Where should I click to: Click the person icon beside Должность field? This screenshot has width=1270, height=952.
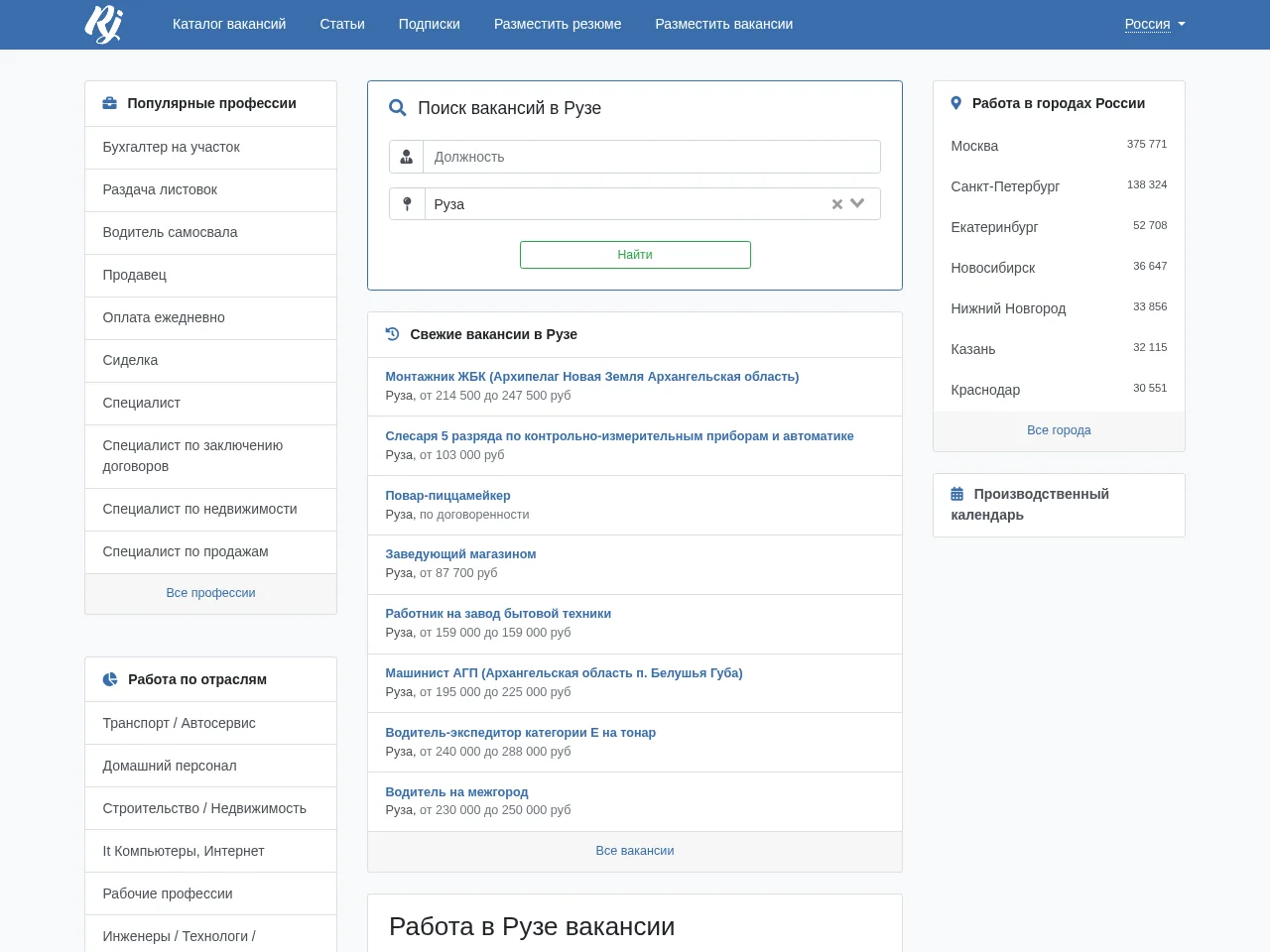click(x=407, y=157)
